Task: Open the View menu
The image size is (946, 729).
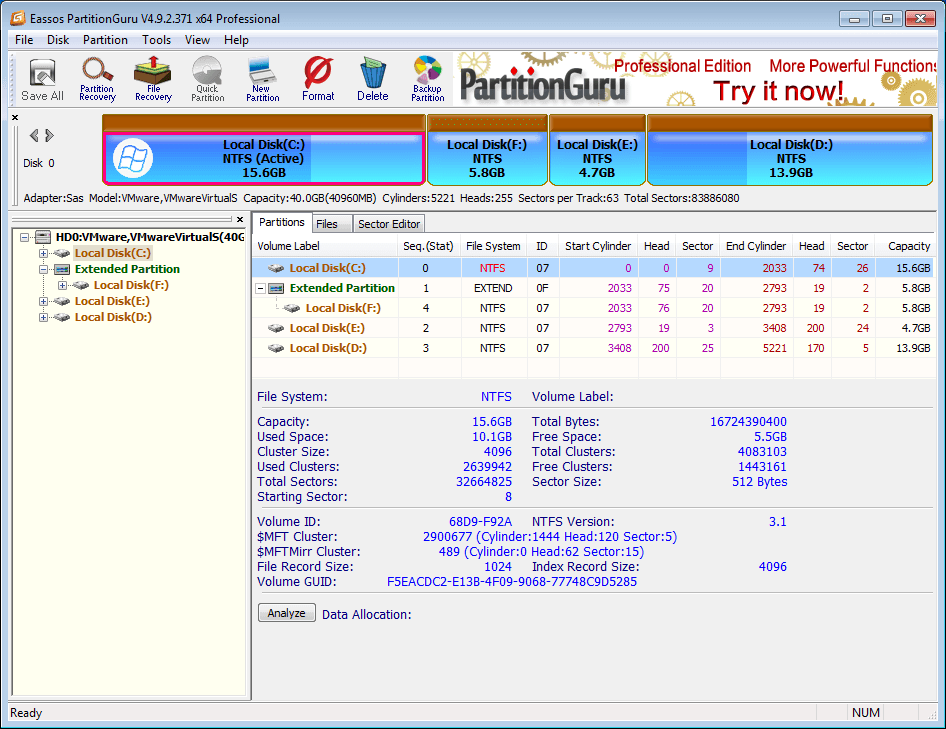Action: pos(197,40)
